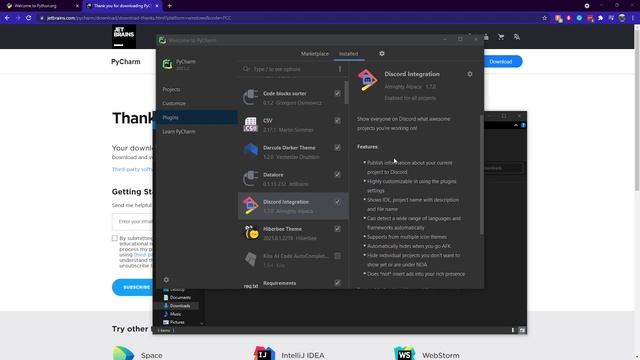640x360 pixels.
Task: Open the shopping cart on JetBrains site
Action: [x=501, y=37]
